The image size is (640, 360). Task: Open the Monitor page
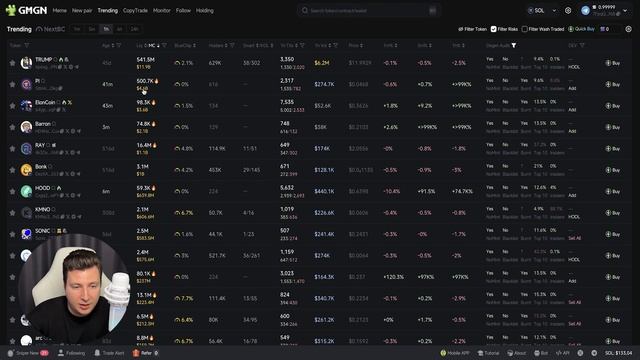pyautogui.click(x=162, y=11)
